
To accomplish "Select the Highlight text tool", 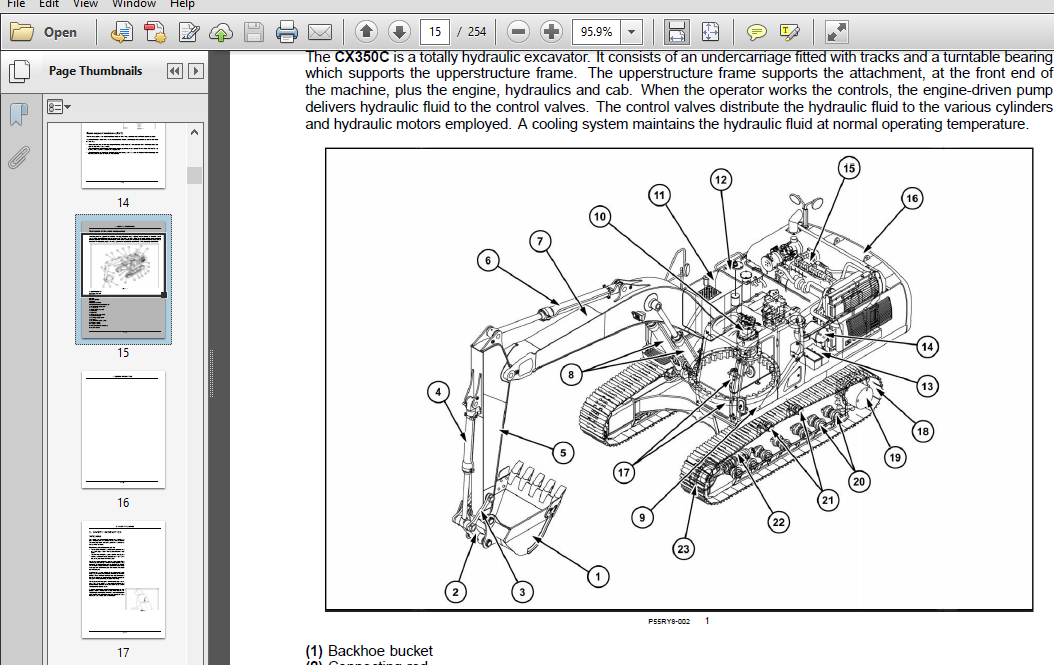I will (789, 32).
